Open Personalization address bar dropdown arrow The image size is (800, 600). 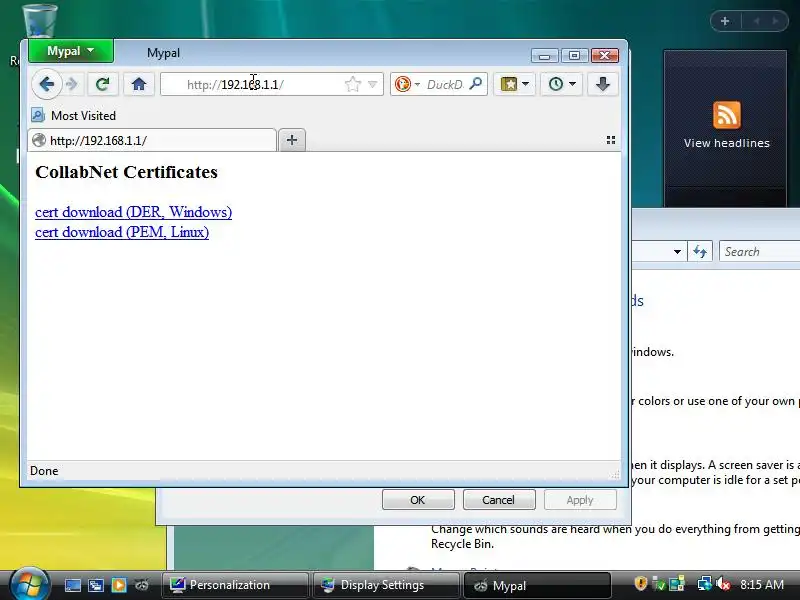click(678, 252)
